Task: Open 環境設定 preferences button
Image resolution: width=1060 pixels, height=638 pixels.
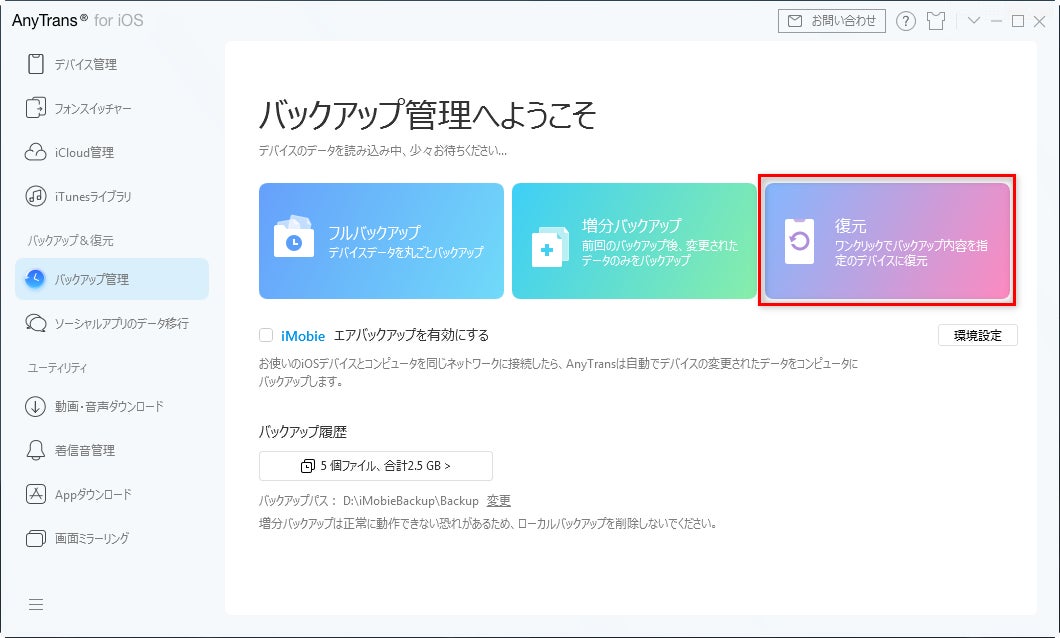Action: tap(978, 335)
